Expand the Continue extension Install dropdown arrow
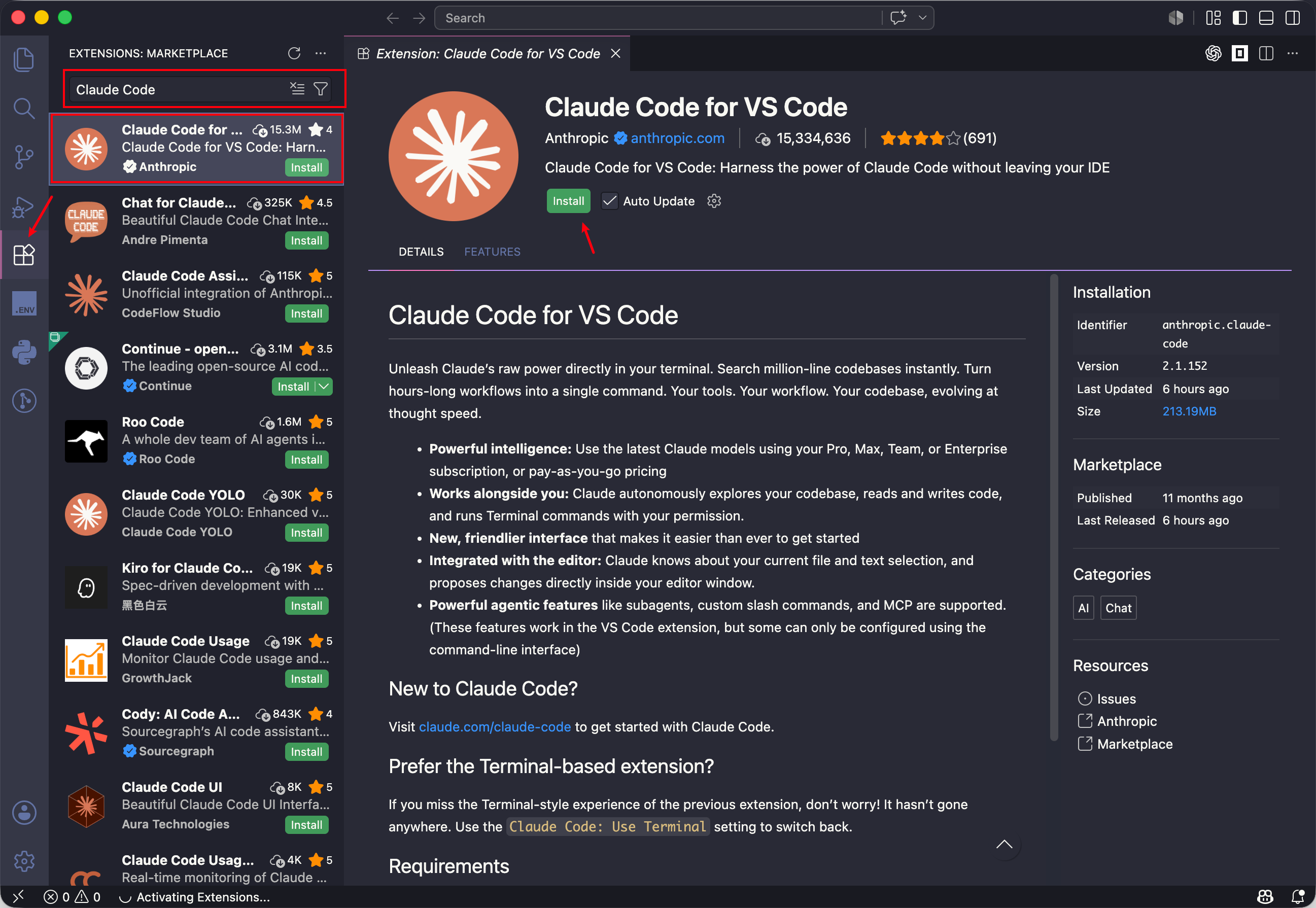 tap(324, 387)
